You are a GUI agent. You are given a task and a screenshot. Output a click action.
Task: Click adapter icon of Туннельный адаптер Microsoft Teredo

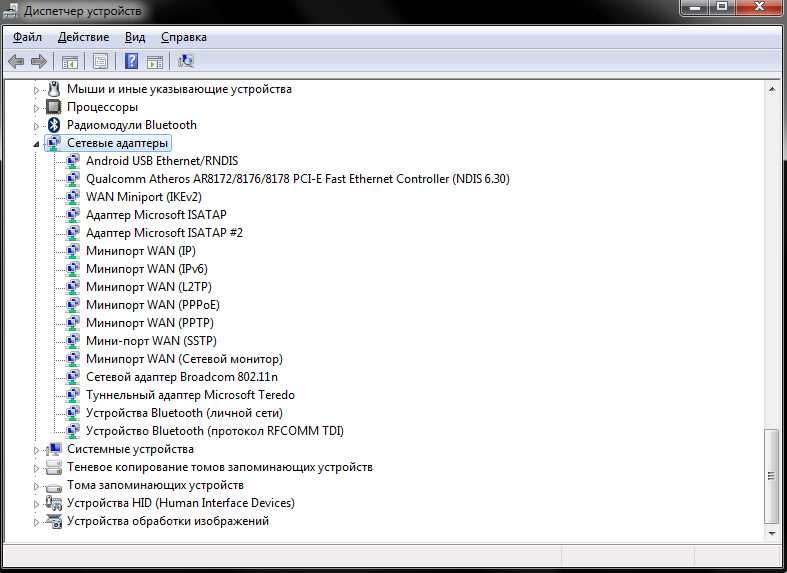point(73,394)
